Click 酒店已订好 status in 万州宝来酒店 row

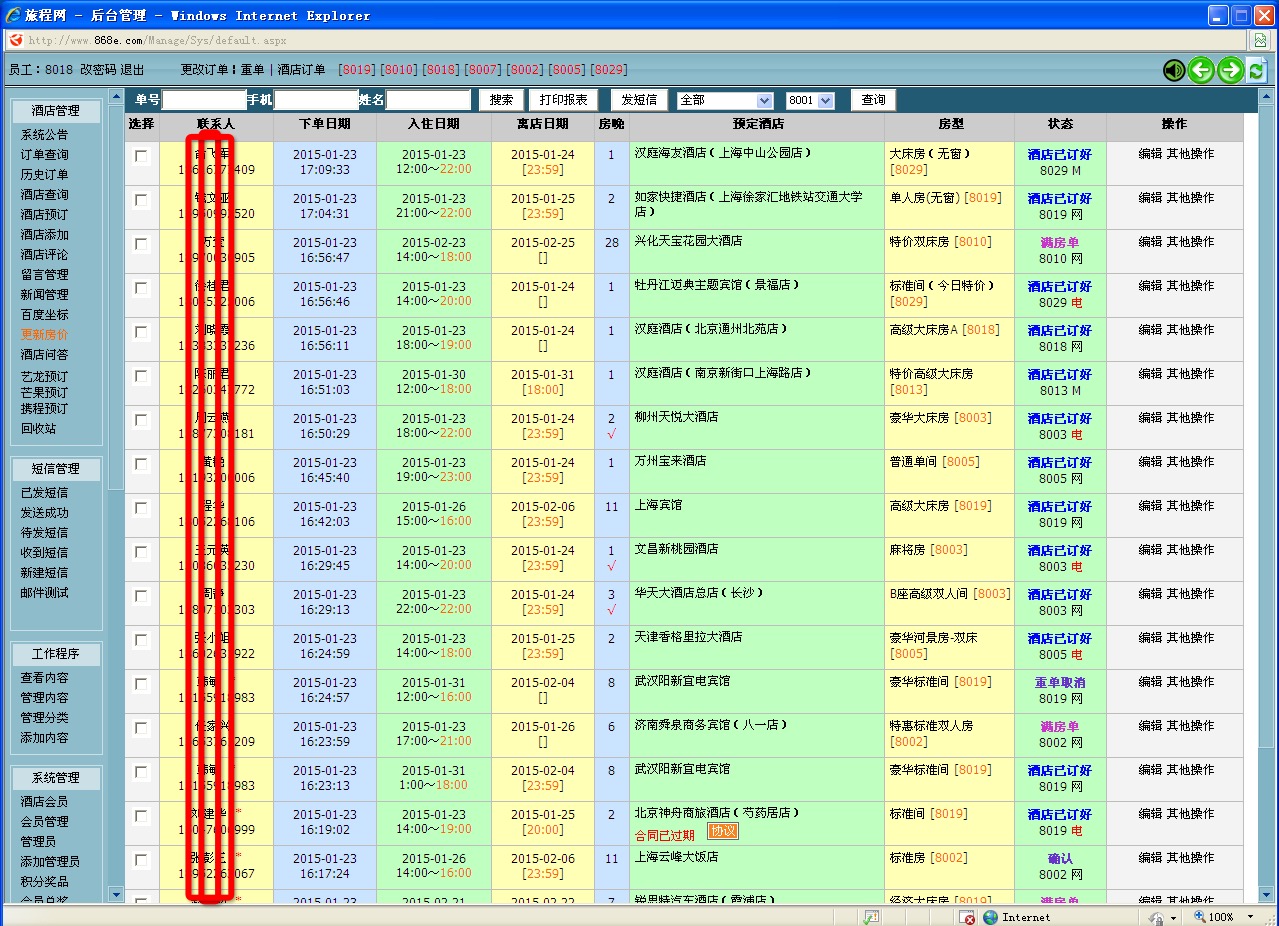1060,463
